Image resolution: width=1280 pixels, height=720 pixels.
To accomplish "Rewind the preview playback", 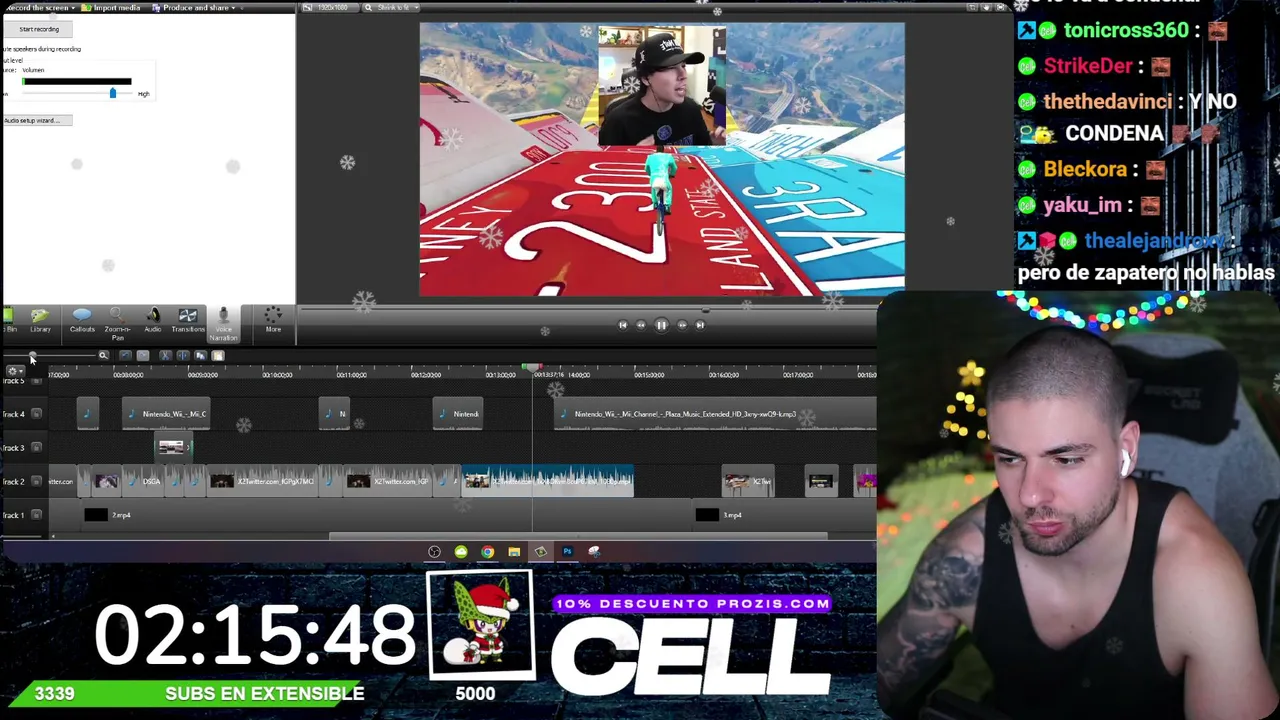I will click(641, 325).
